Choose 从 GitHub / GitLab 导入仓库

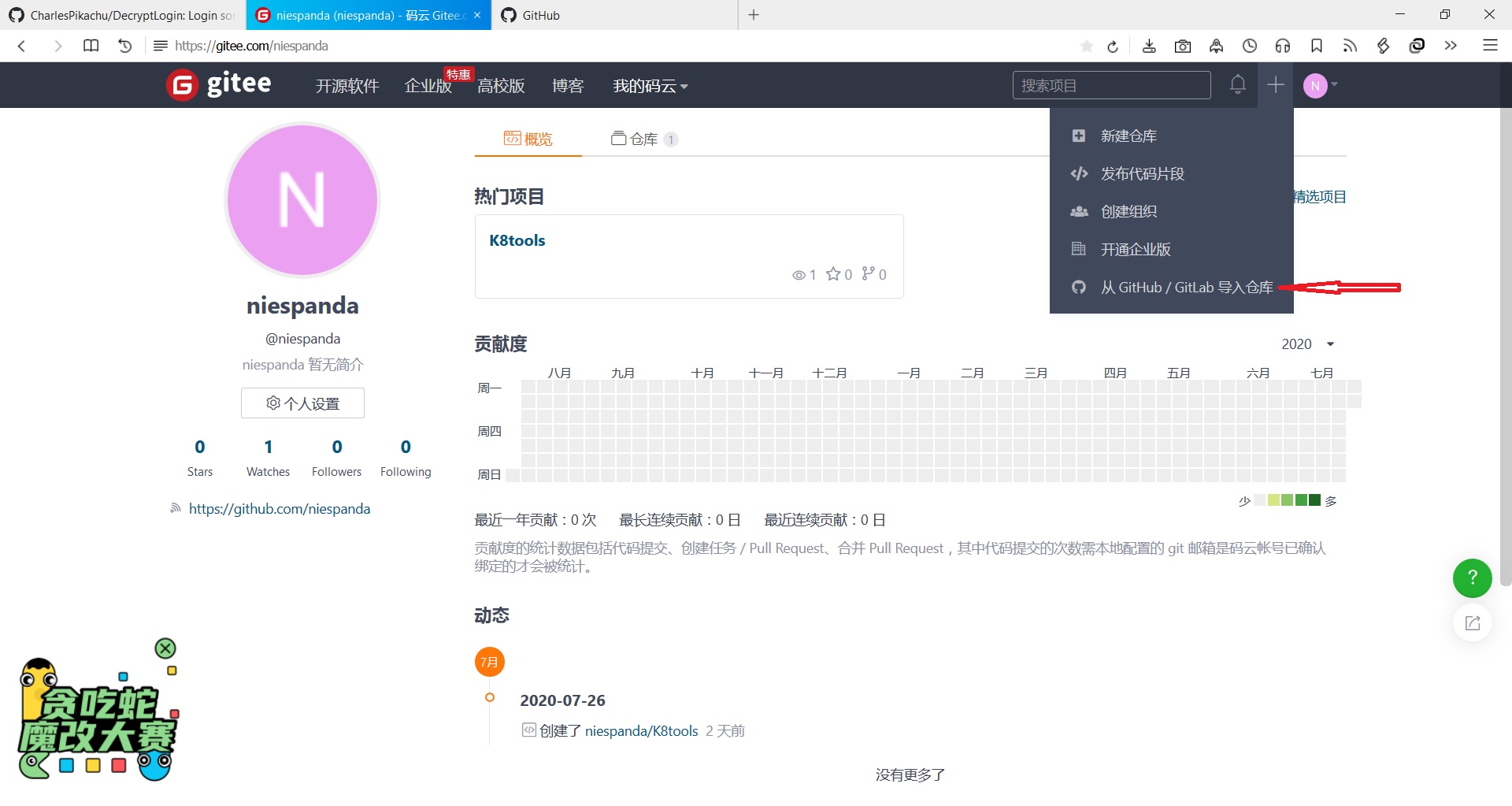point(1172,288)
